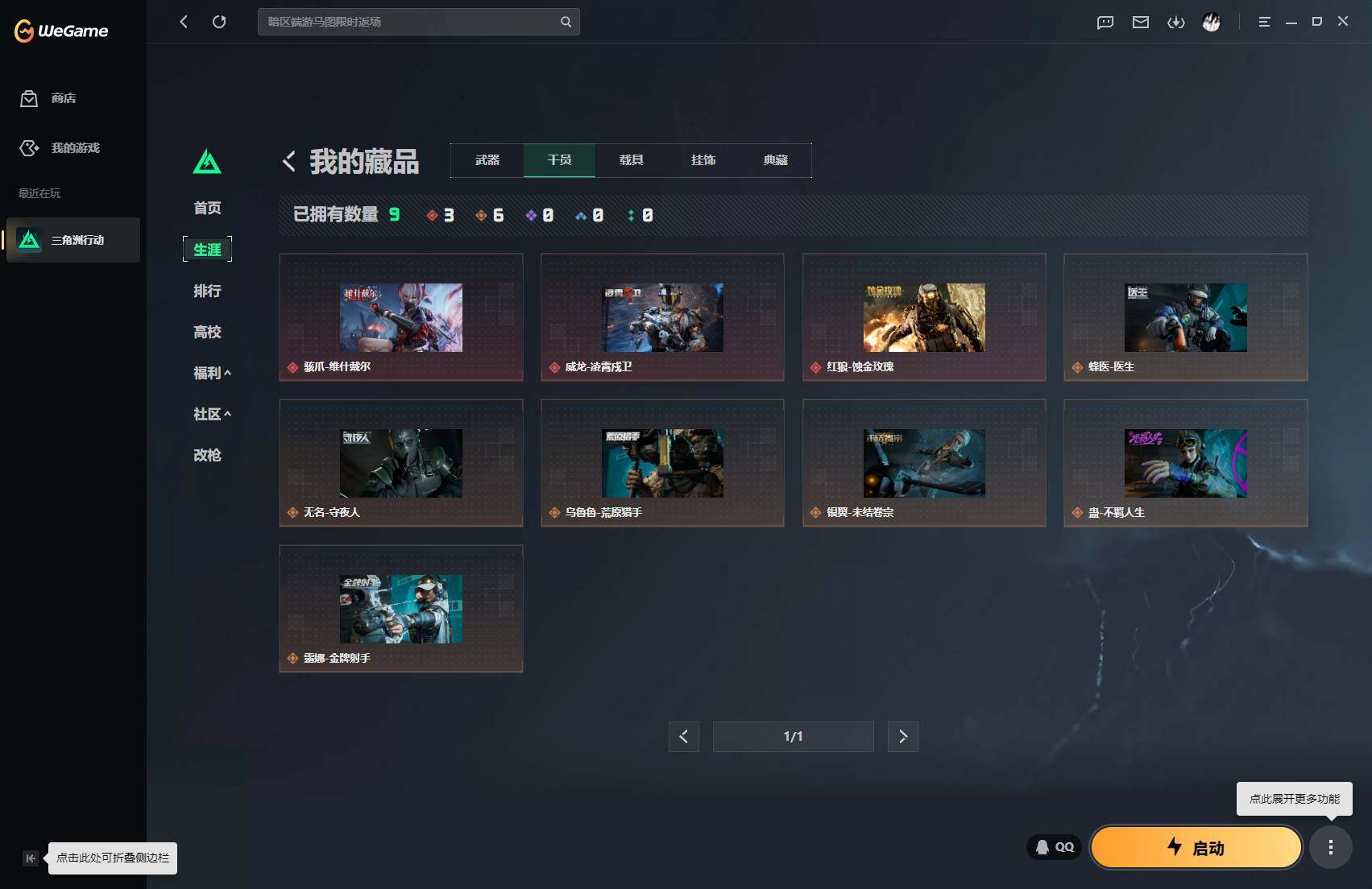Screen dimensions: 1372x889
Task: Open the 蜂医-医生 operator card
Action: (x=1186, y=317)
